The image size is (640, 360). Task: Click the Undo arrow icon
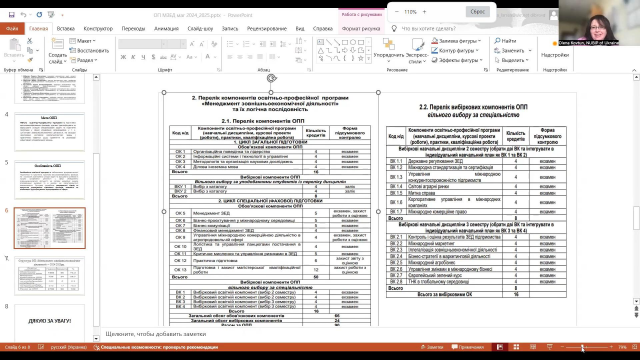coord(23,15)
